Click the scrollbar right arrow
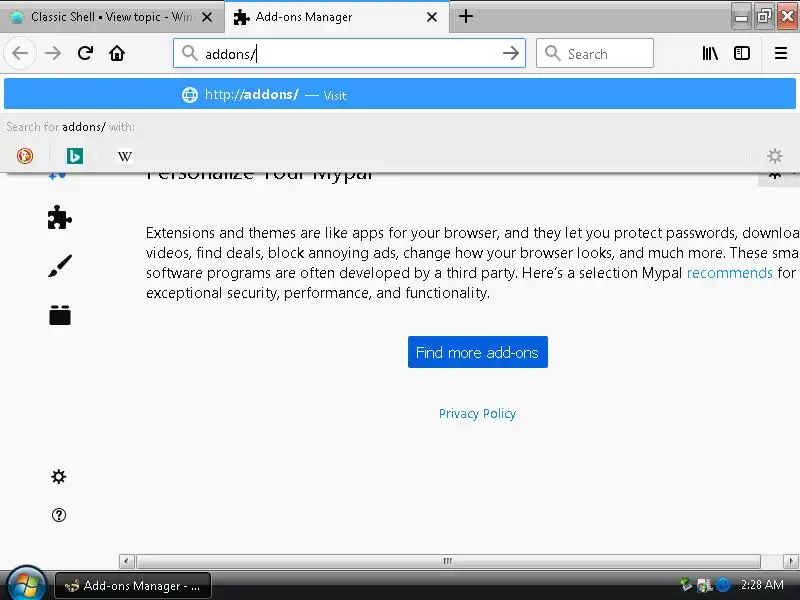This screenshot has height=600, width=800. pyautogui.click(x=791, y=561)
